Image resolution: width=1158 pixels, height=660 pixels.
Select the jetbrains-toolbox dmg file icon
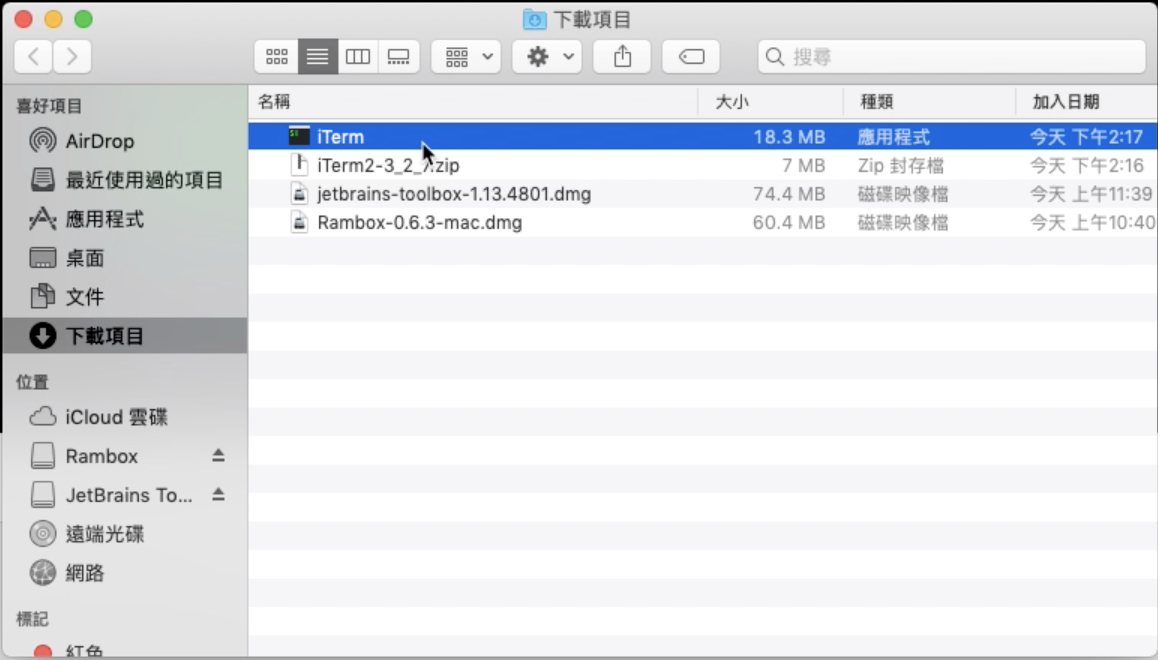point(299,193)
